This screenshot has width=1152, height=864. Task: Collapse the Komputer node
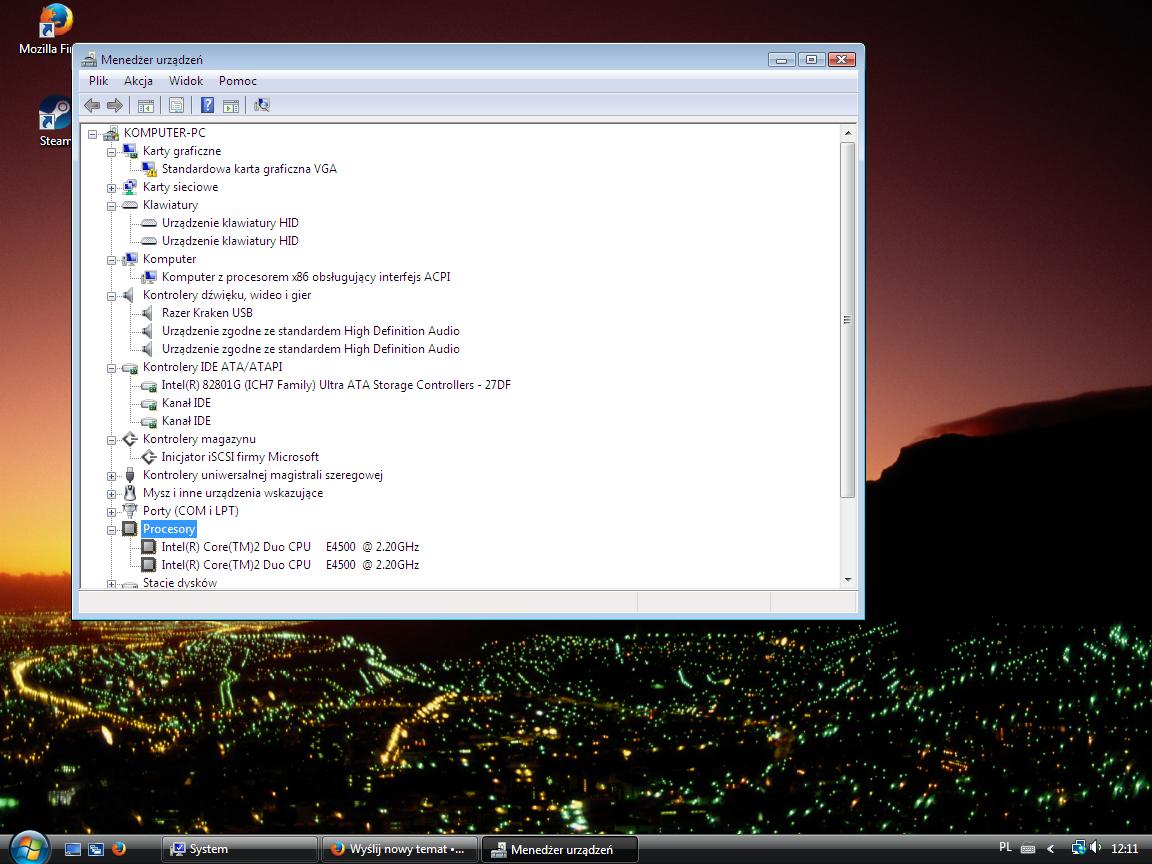pyautogui.click(x=112, y=260)
